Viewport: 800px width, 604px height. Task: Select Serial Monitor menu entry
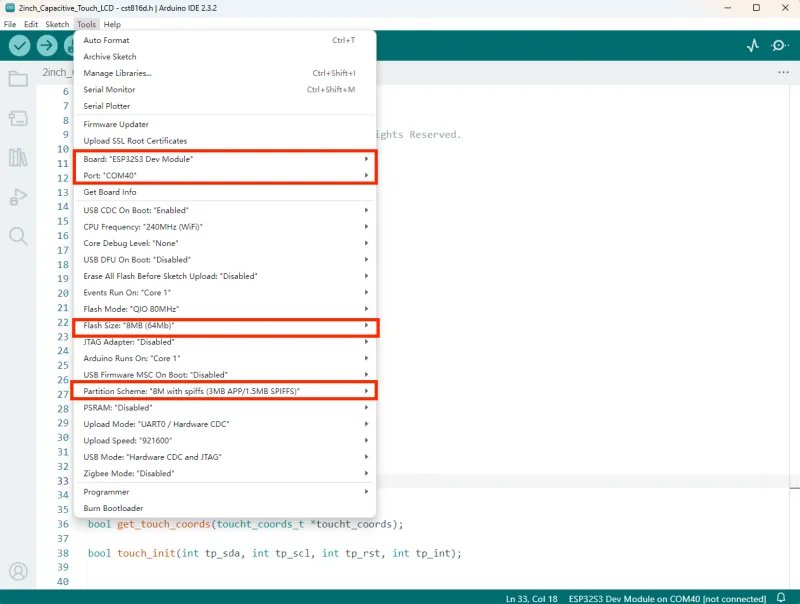pos(224,89)
